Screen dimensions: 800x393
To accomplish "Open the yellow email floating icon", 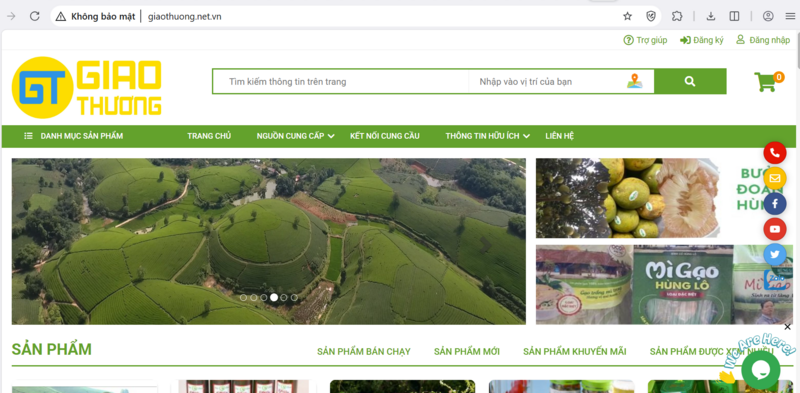I will click(774, 178).
